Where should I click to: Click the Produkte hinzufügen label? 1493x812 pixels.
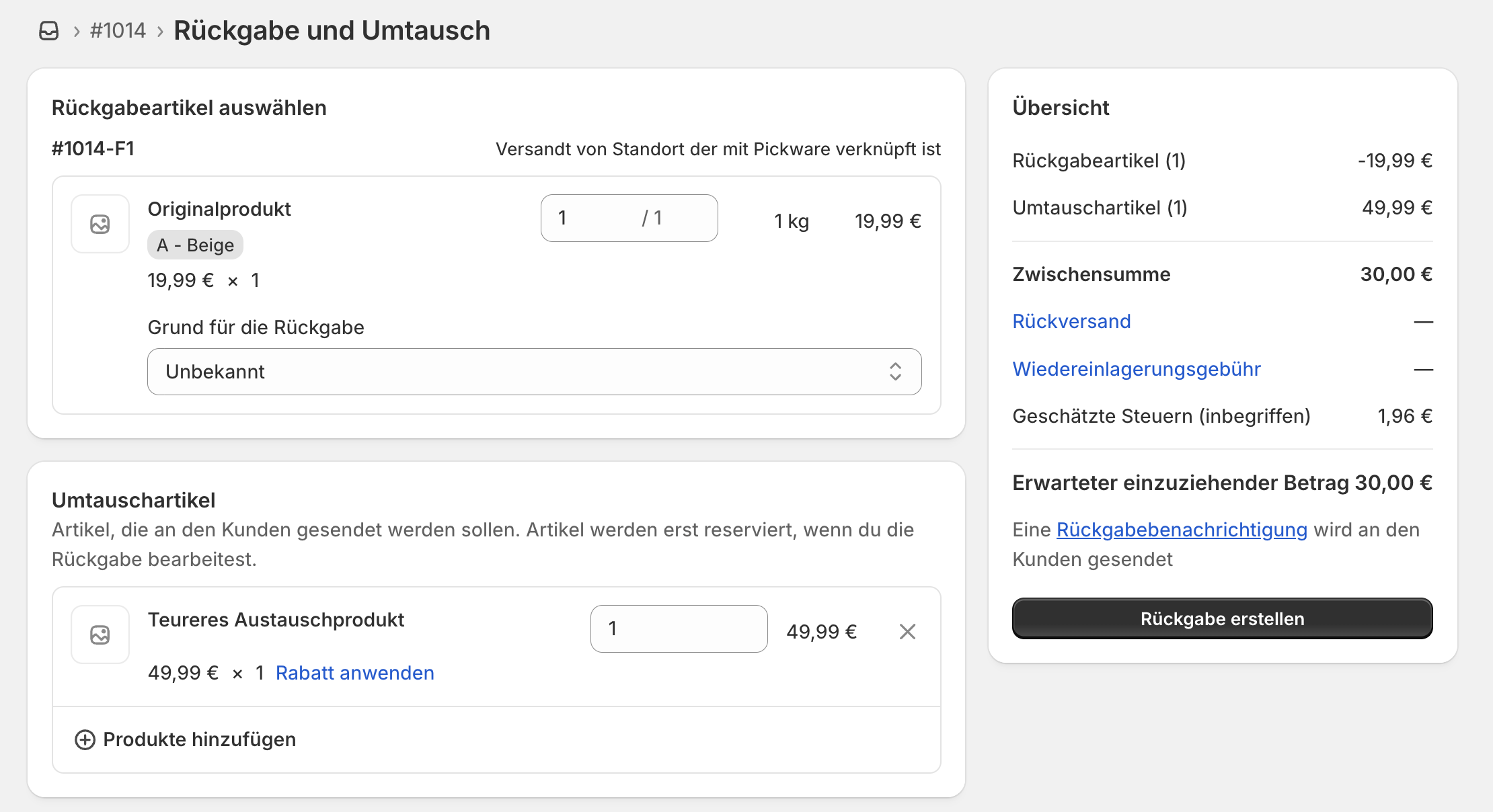click(199, 739)
